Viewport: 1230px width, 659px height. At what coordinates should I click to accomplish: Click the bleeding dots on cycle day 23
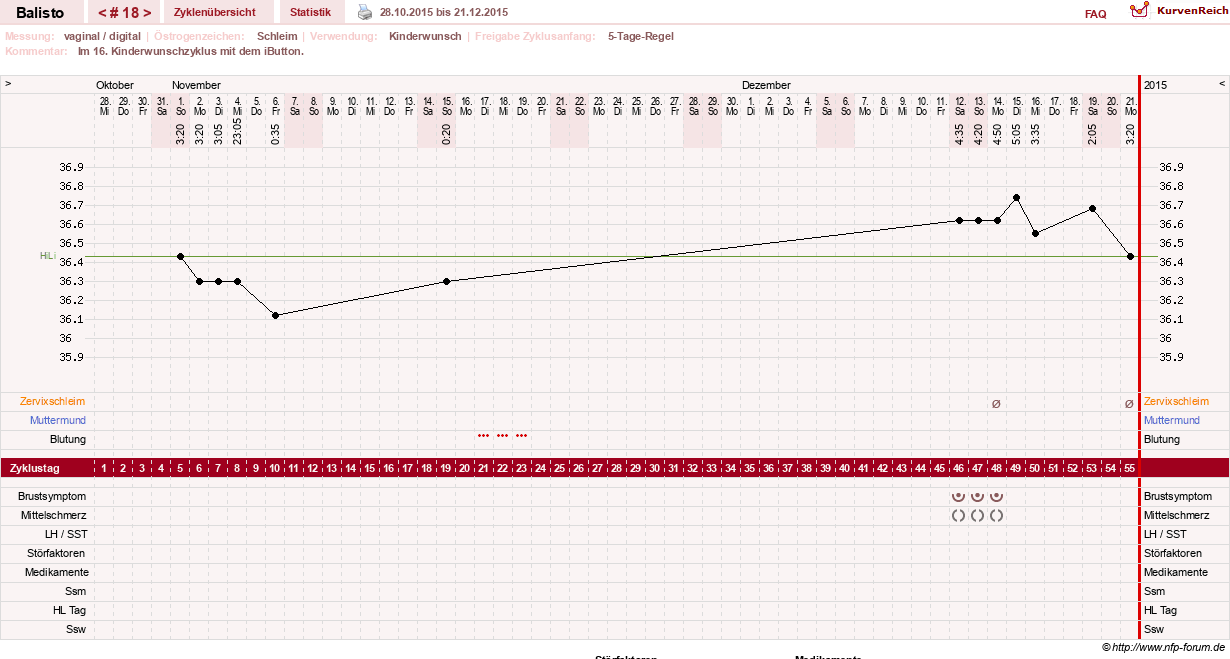[522, 436]
